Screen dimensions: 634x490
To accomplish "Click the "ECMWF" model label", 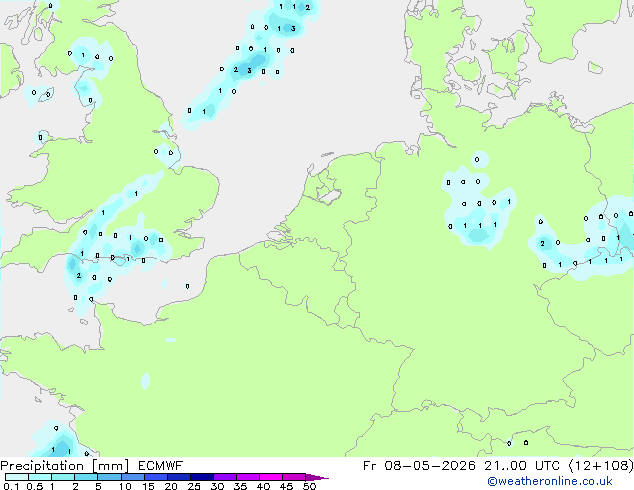I will pos(161,466).
